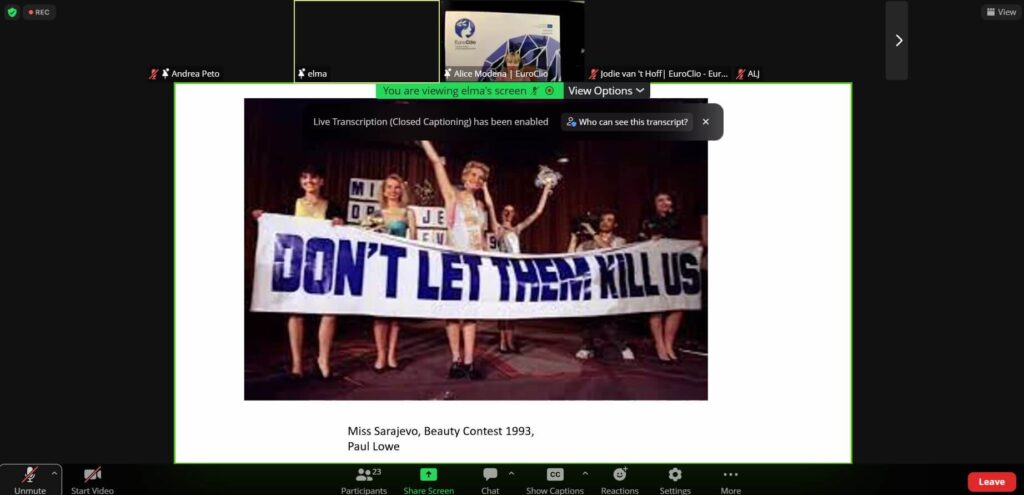
Task: Open the View layout menu
Action: 1000,12
